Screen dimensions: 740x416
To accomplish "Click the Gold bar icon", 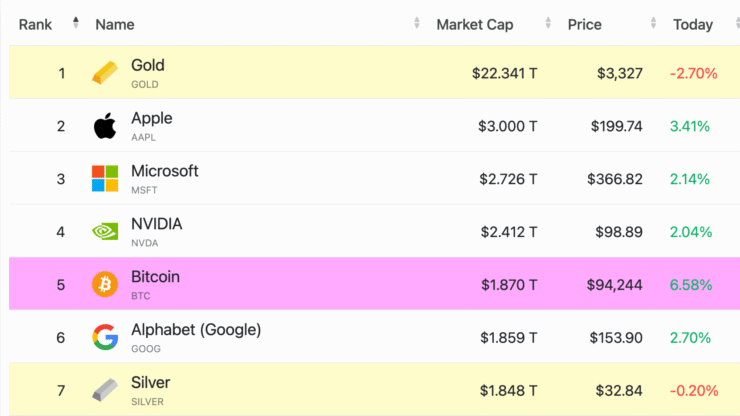I will 105,73.
